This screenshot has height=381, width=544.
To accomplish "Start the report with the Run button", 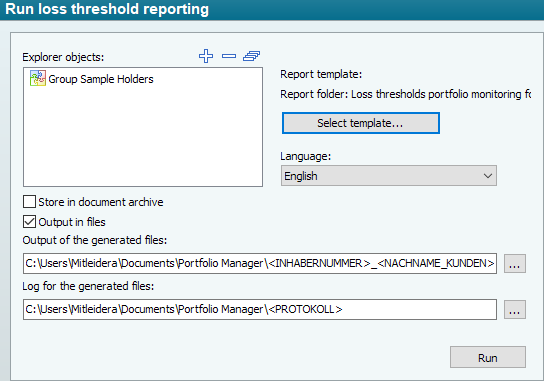I will coord(488,357).
